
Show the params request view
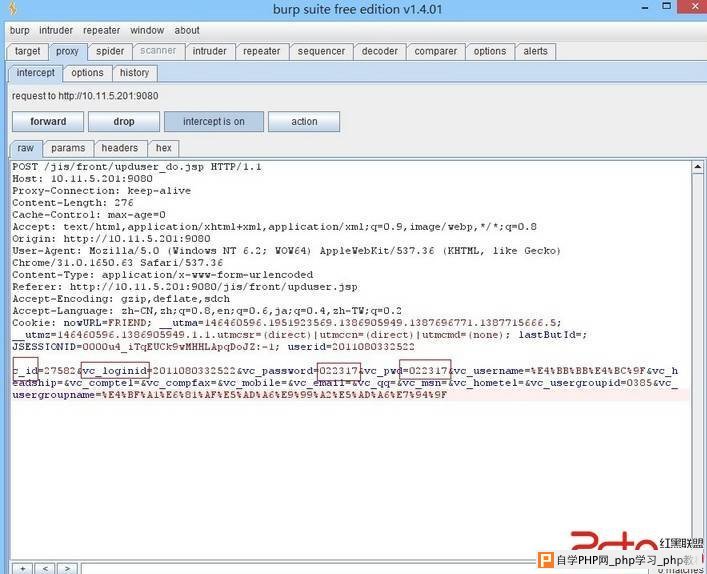point(68,148)
